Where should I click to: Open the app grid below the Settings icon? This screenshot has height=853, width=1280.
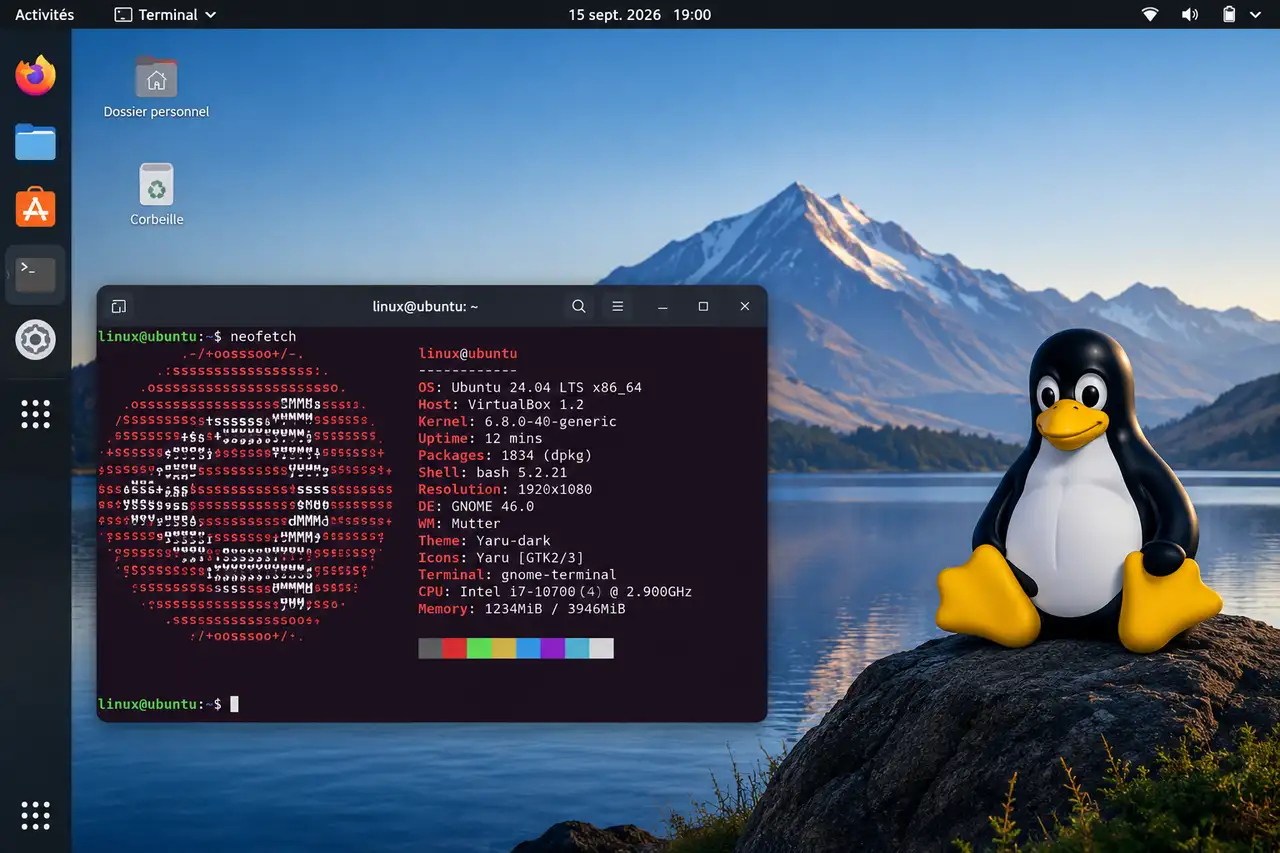coord(35,414)
